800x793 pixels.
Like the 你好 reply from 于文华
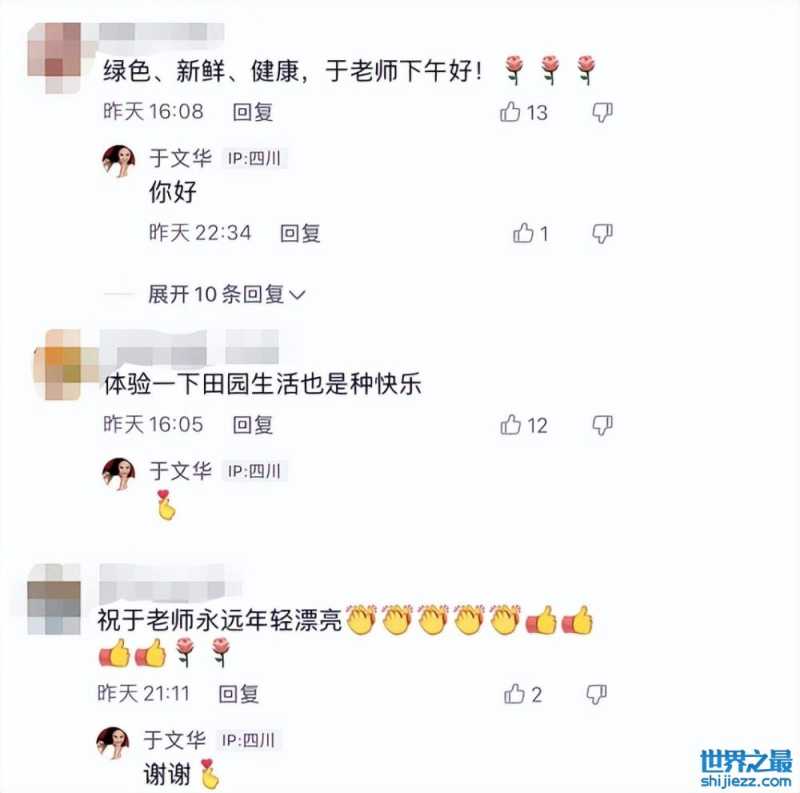(523, 233)
